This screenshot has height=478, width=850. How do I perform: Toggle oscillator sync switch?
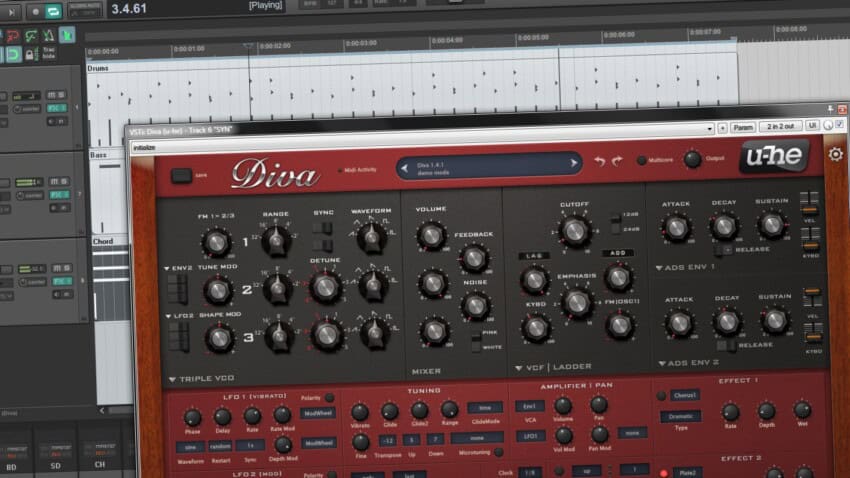click(323, 228)
